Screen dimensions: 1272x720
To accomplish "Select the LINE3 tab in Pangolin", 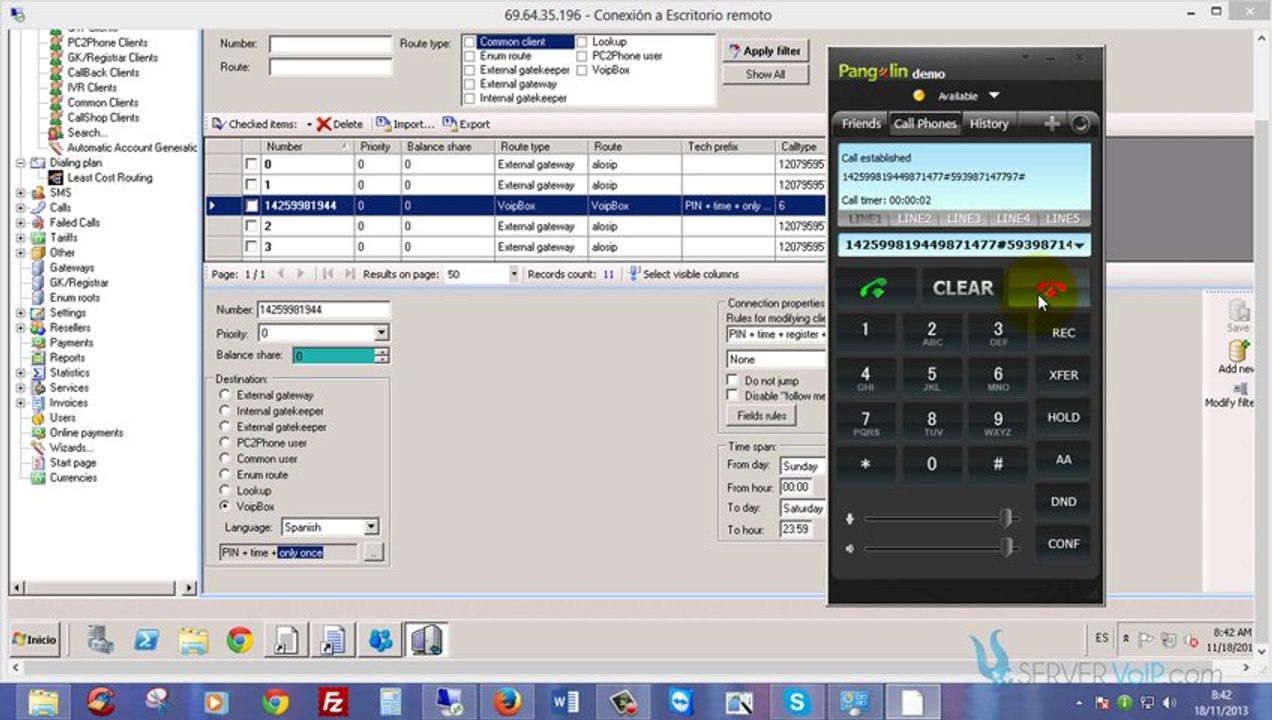I will click(x=964, y=218).
